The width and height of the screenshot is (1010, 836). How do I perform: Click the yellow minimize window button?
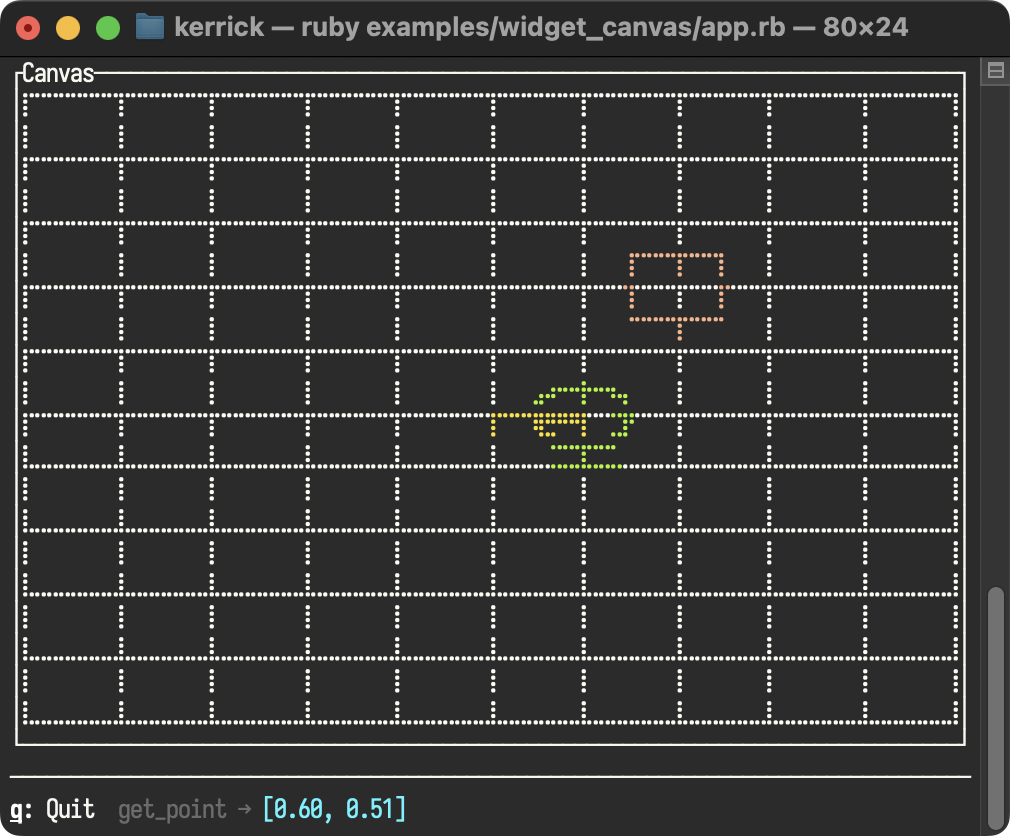coord(68,28)
